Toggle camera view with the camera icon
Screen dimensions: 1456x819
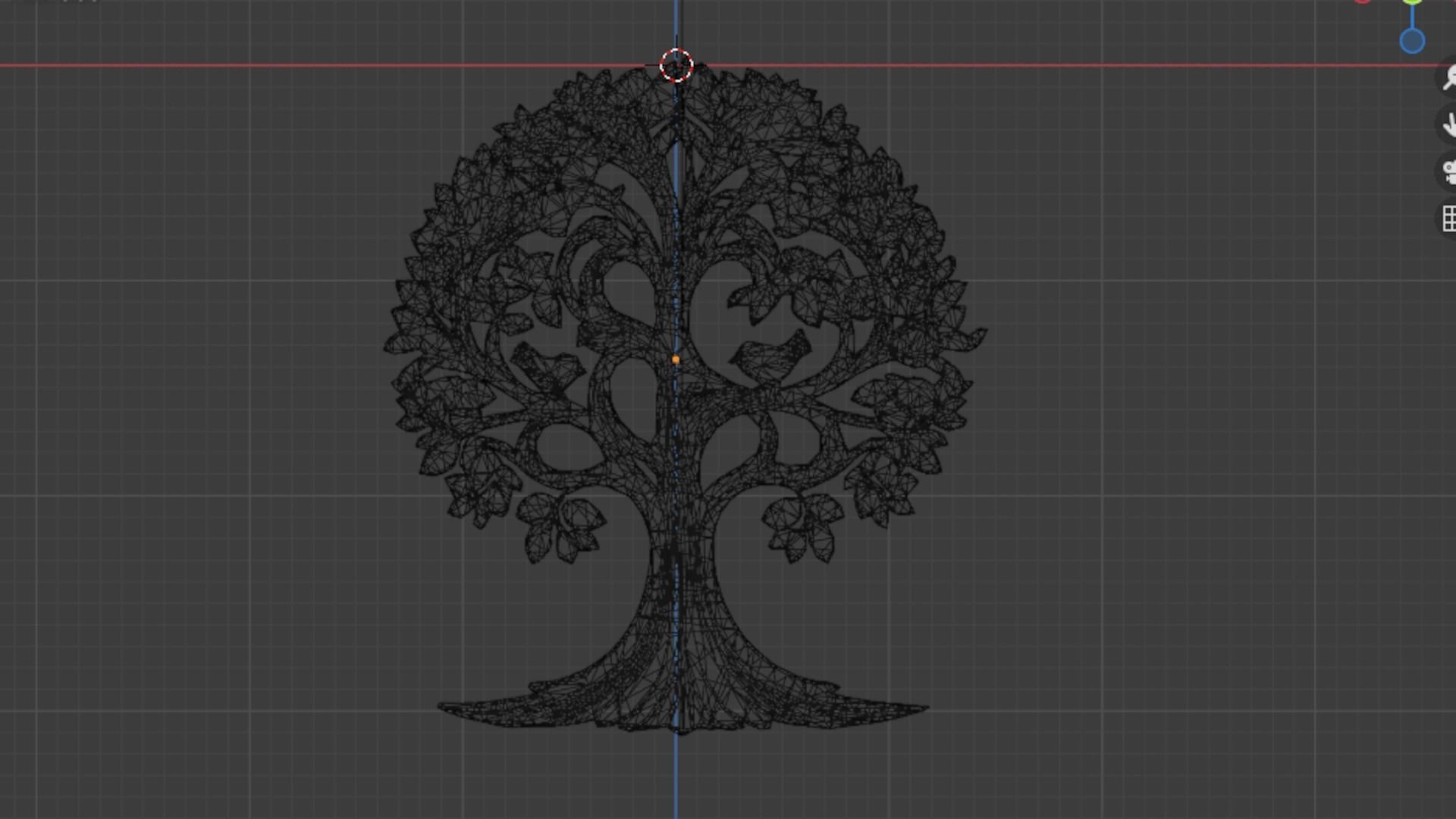point(1448,171)
